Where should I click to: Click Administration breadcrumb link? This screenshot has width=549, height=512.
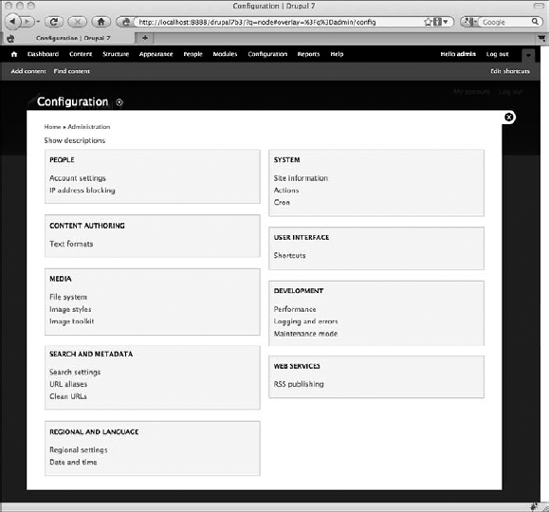click(89, 127)
